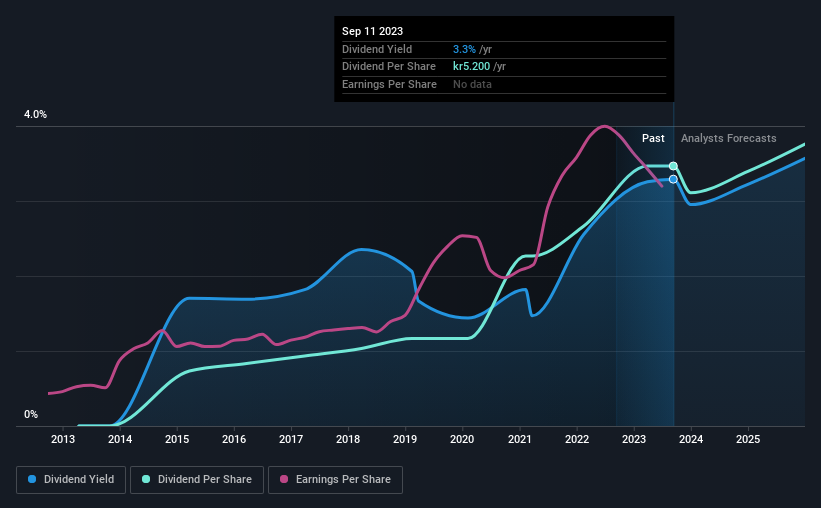Image resolution: width=821 pixels, height=508 pixels.
Task: Select the teal data point marker on chart
Action: (x=673, y=166)
